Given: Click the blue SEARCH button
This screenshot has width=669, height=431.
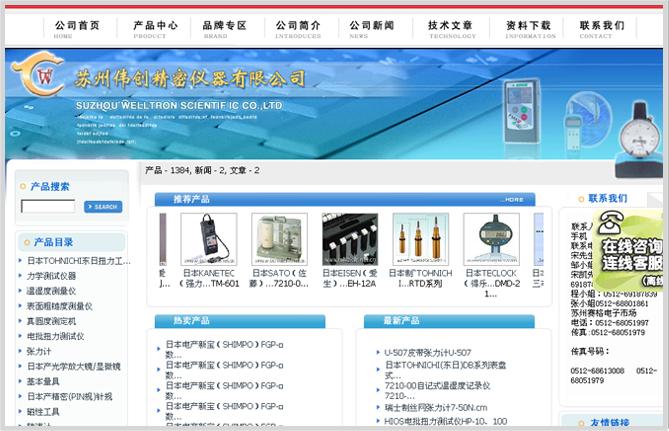Looking at the screenshot, I should pos(103,207).
